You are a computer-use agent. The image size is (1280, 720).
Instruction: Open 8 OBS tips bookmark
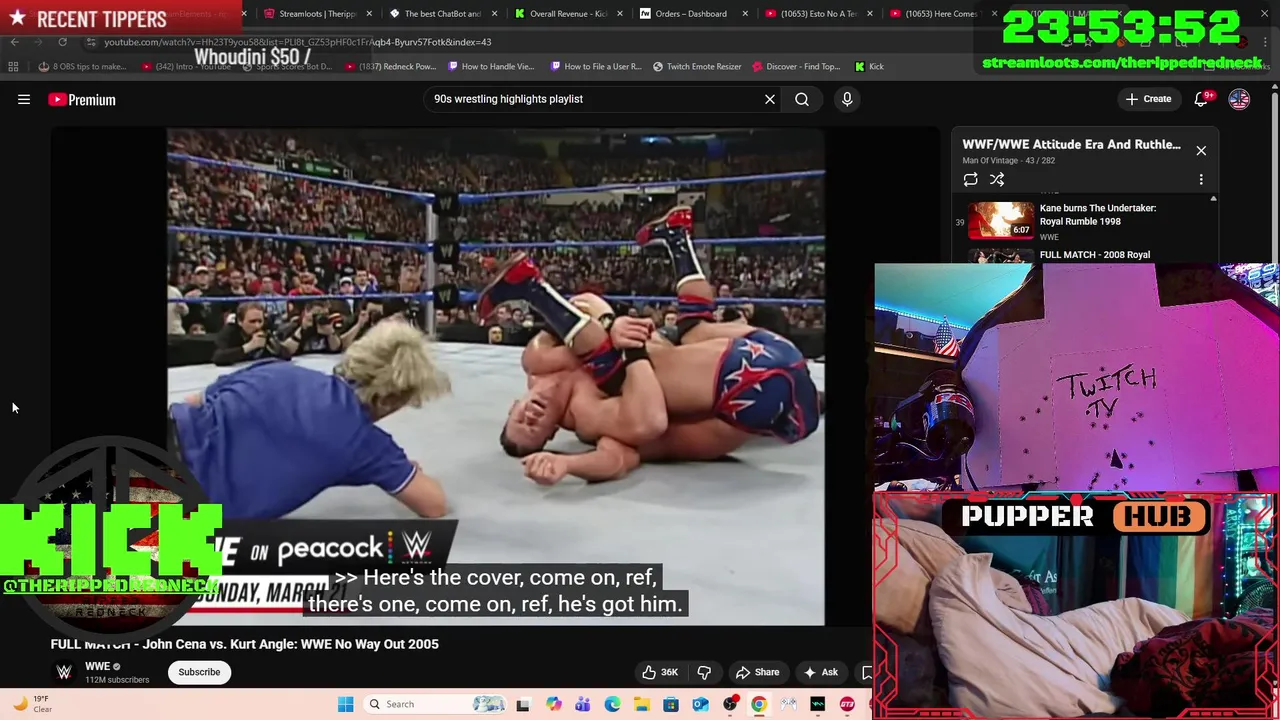[x=82, y=67]
